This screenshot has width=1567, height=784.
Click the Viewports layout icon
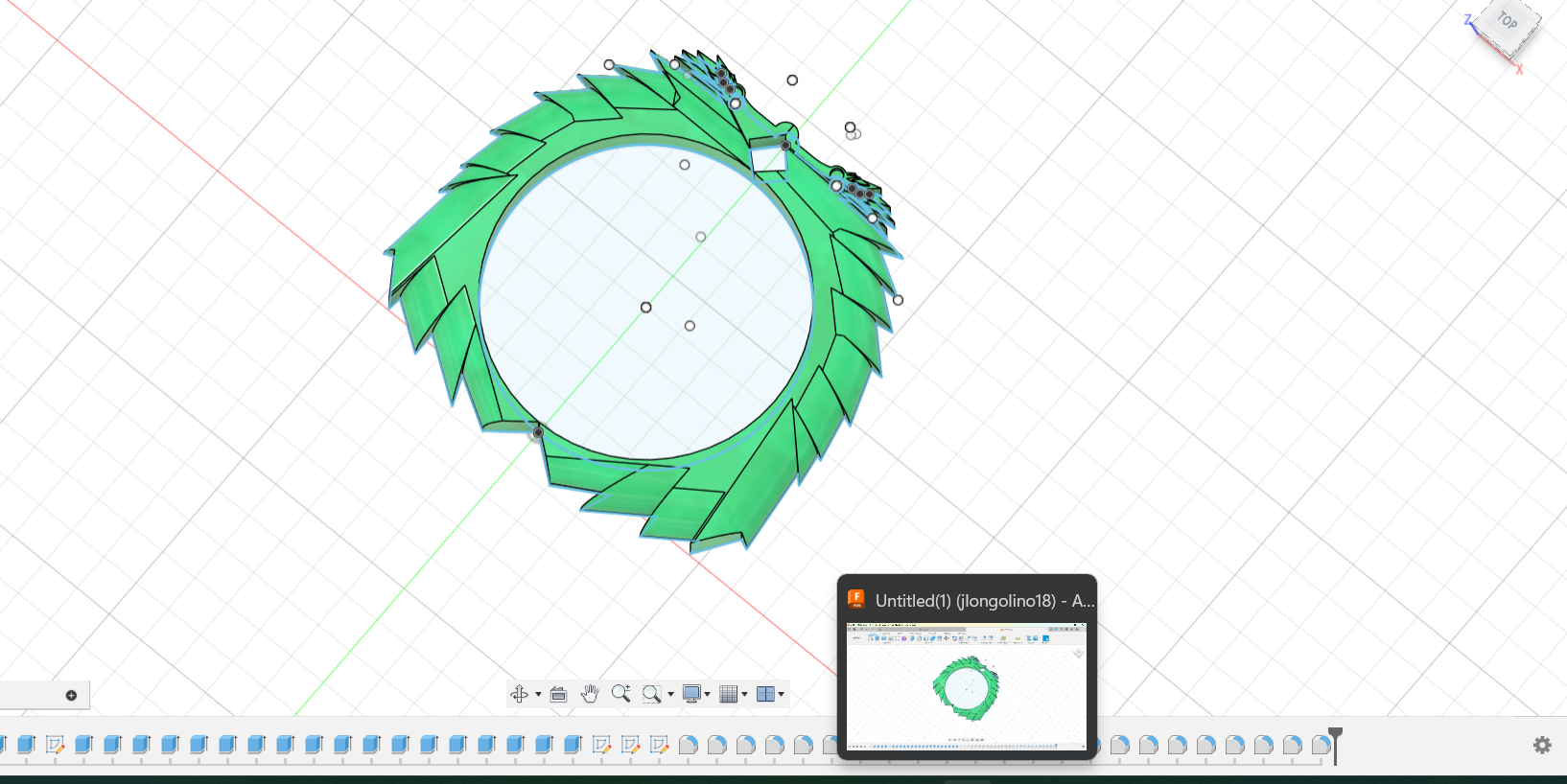click(765, 694)
